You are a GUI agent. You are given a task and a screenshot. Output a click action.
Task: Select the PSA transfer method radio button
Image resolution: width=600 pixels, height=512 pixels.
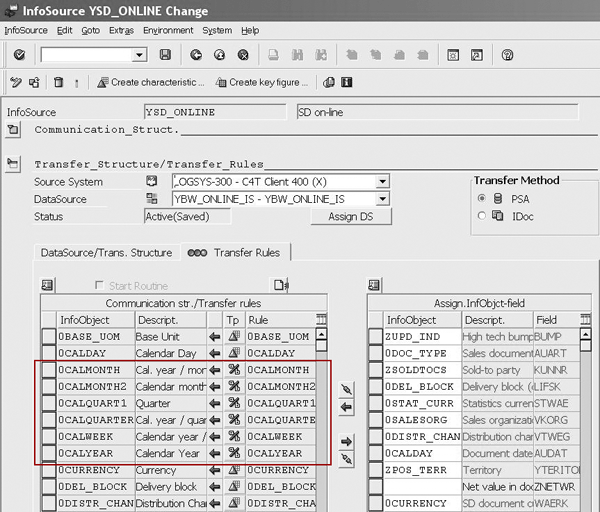482,198
